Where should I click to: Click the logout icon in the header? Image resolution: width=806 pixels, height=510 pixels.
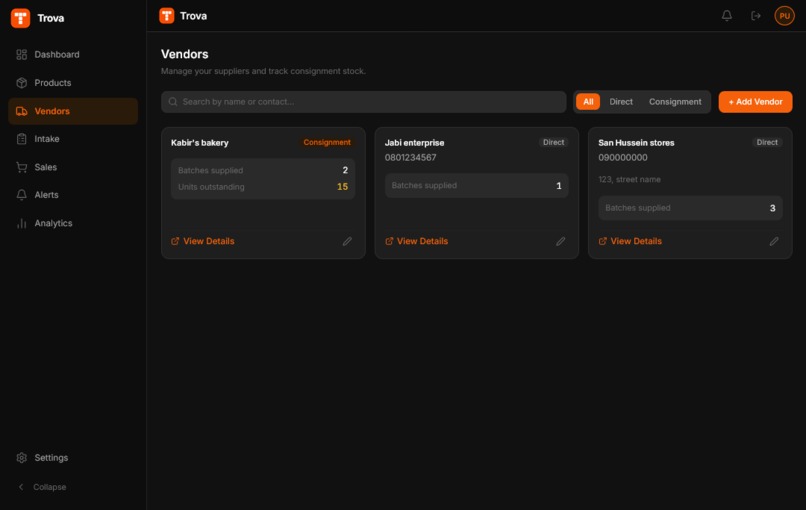[756, 16]
